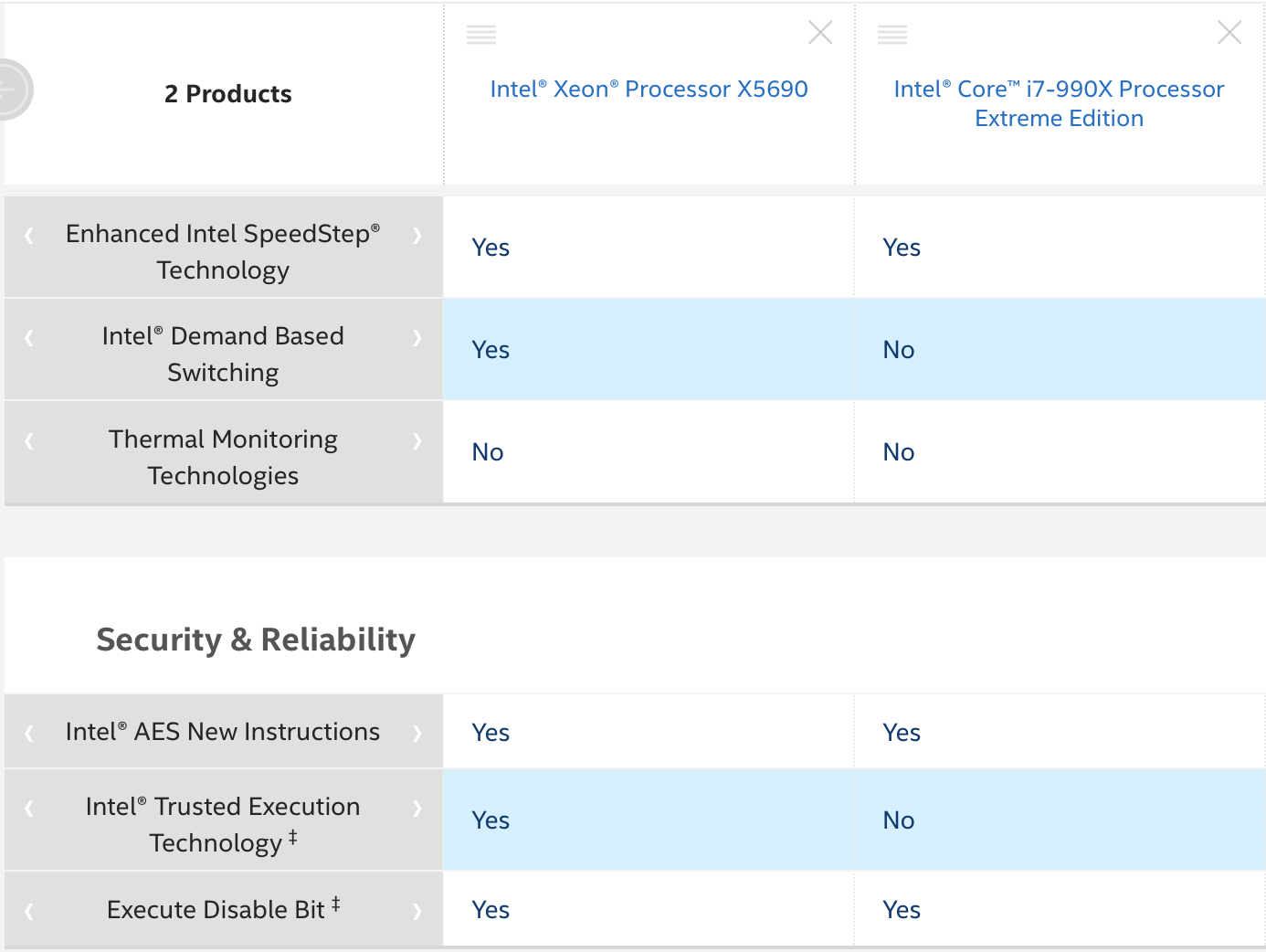Click i7-990X No for Demand Based Switching
This screenshot has width=1266, height=952.
pos(899,350)
